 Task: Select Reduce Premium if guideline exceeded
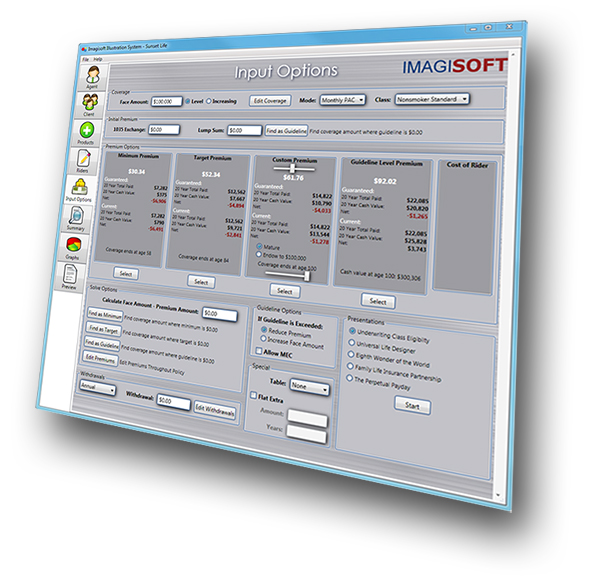[x=264, y=329]
